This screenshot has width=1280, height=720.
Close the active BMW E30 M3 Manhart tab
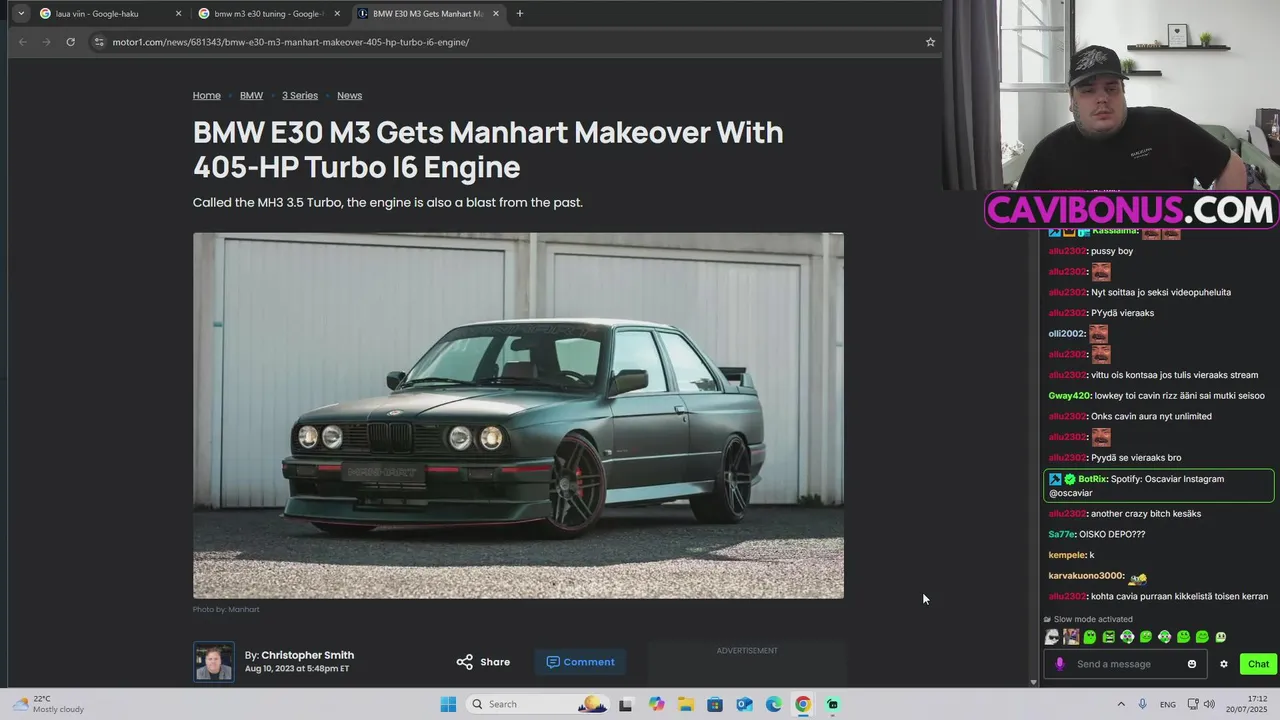[x=496, y=14]
